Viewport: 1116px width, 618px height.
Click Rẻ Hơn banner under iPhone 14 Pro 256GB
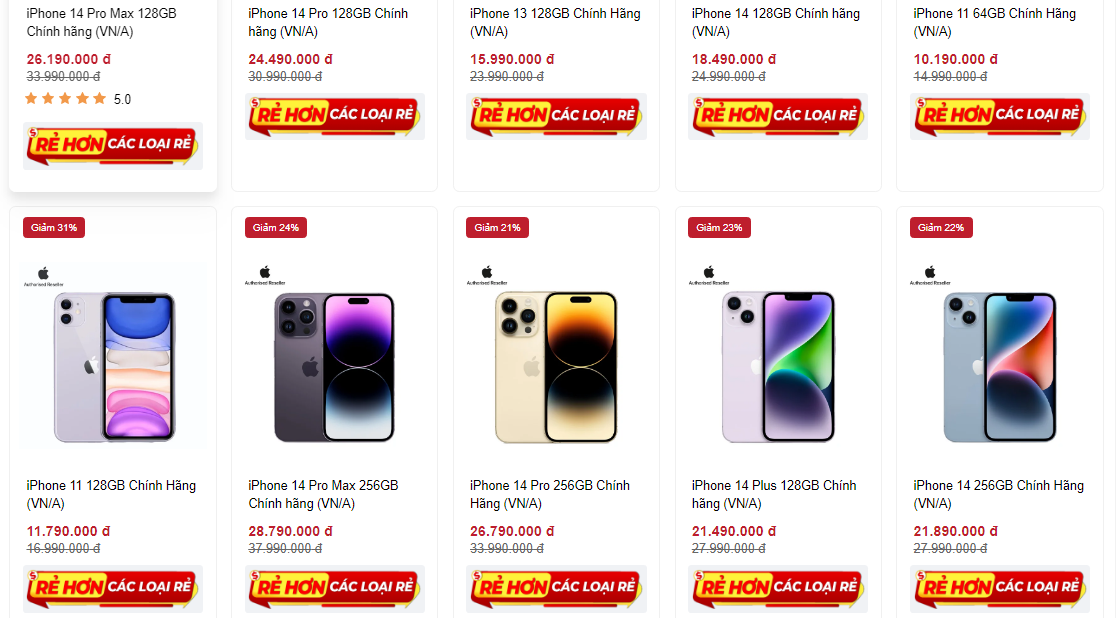tap(556, 588)
